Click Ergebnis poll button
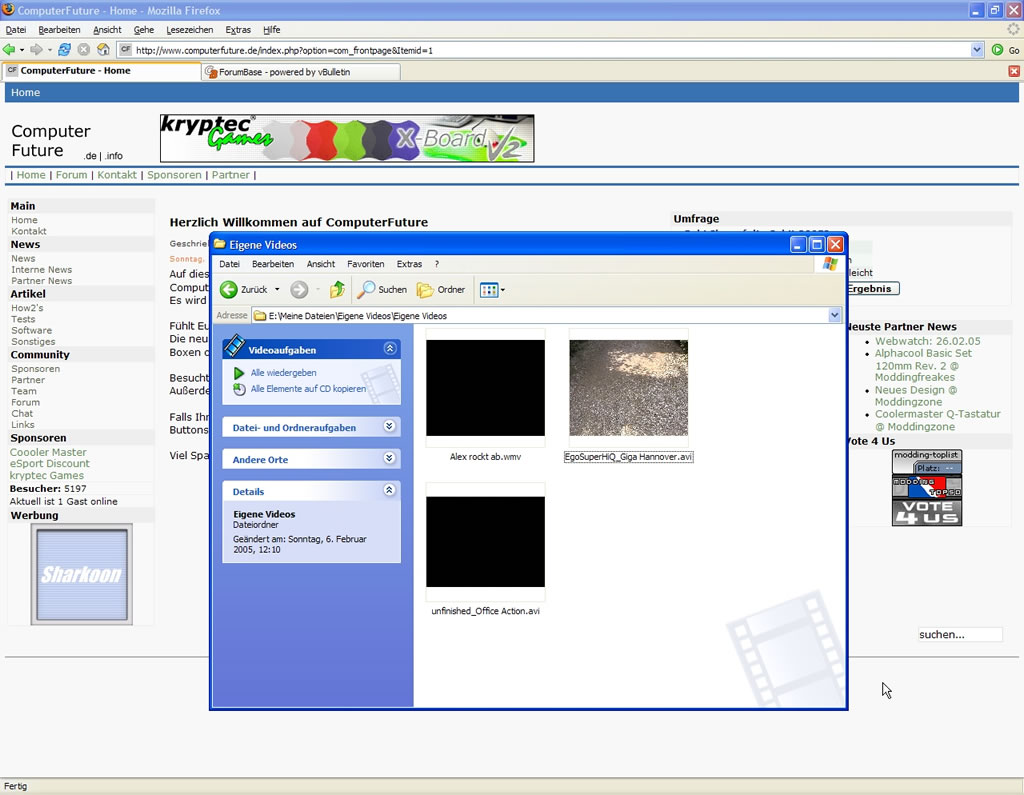This screenshot has width=1024, height=795. point(871,288)
